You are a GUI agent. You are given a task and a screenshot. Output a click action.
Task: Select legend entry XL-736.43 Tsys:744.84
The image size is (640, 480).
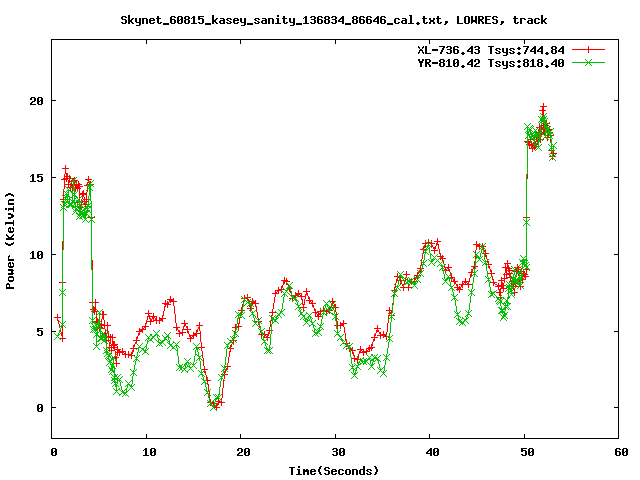coord(491,50)
